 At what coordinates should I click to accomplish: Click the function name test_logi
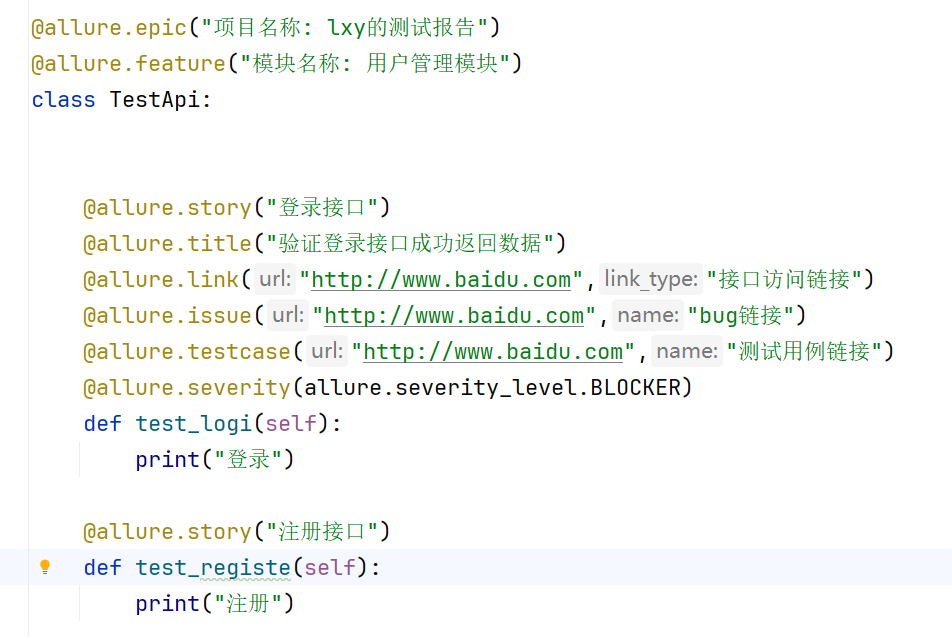click(x=193, y=423)
